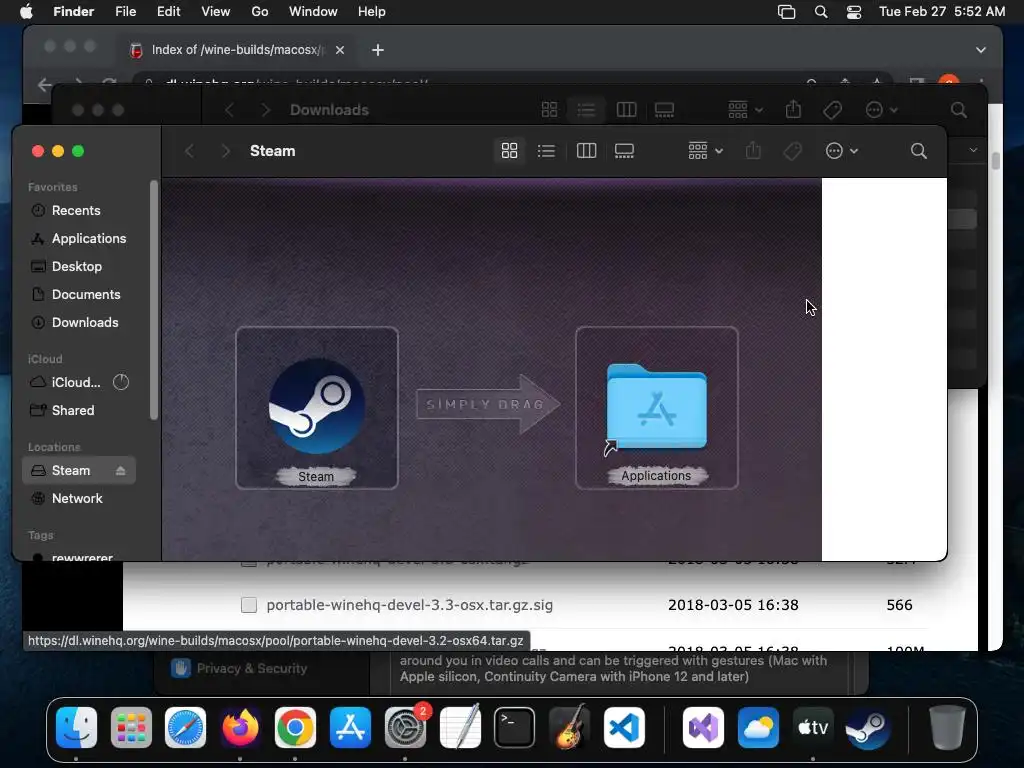Open Spotlight search in menu bar

point(821,12)
